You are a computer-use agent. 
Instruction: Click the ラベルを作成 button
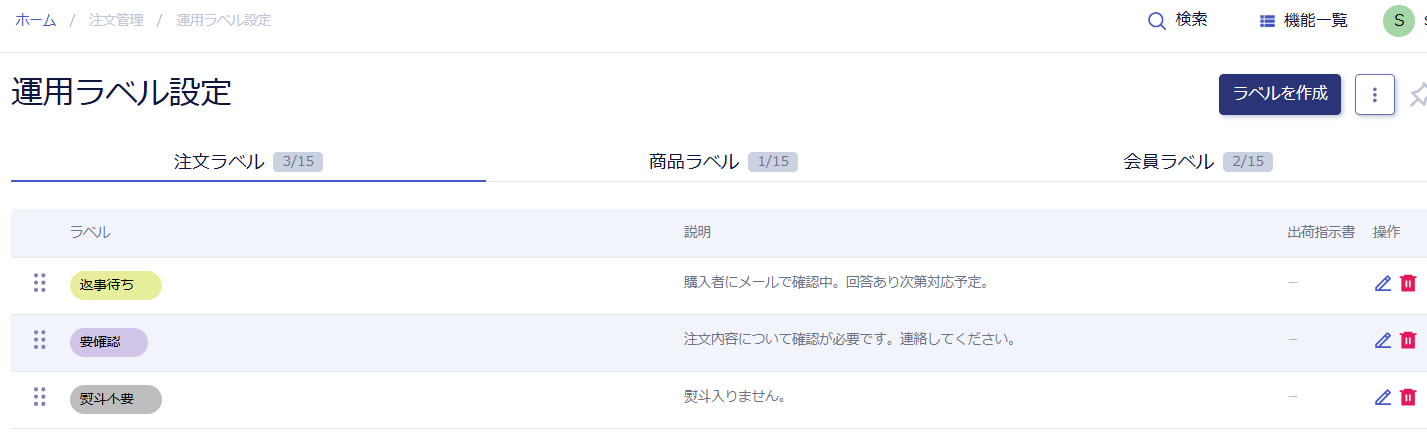point(1280,95)
